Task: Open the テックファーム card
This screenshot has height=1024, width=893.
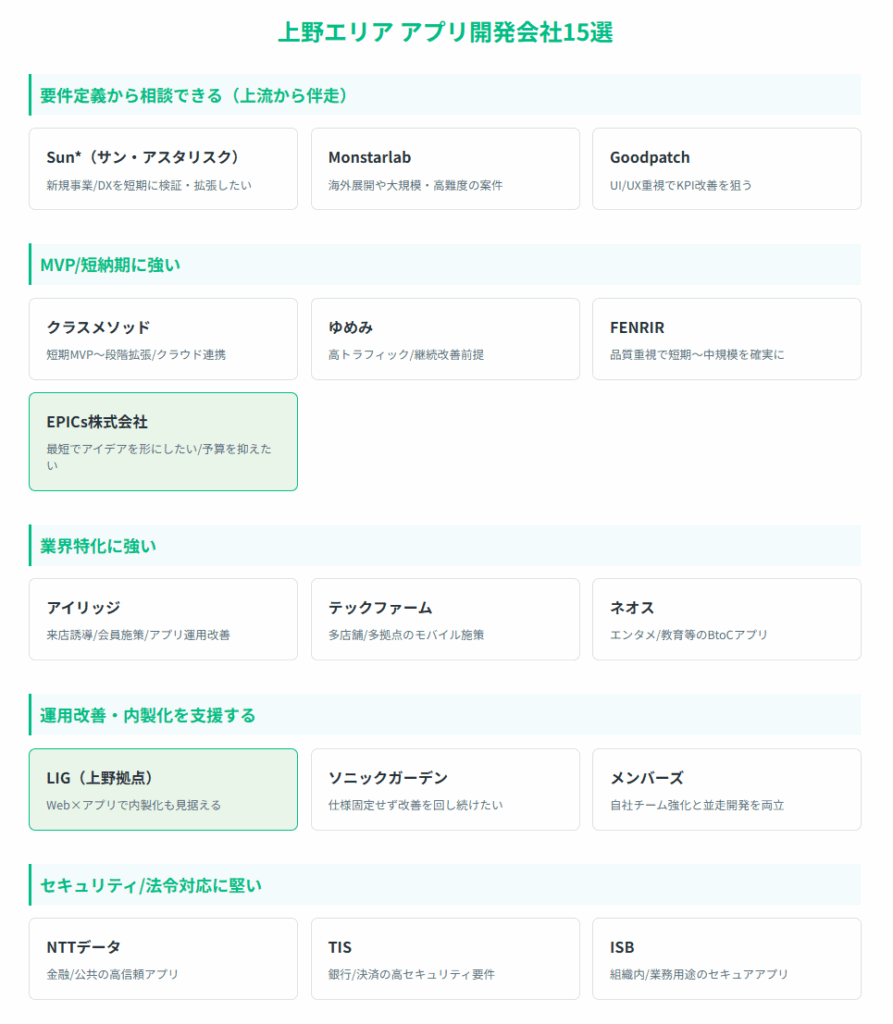Action: tap(445, 619)
